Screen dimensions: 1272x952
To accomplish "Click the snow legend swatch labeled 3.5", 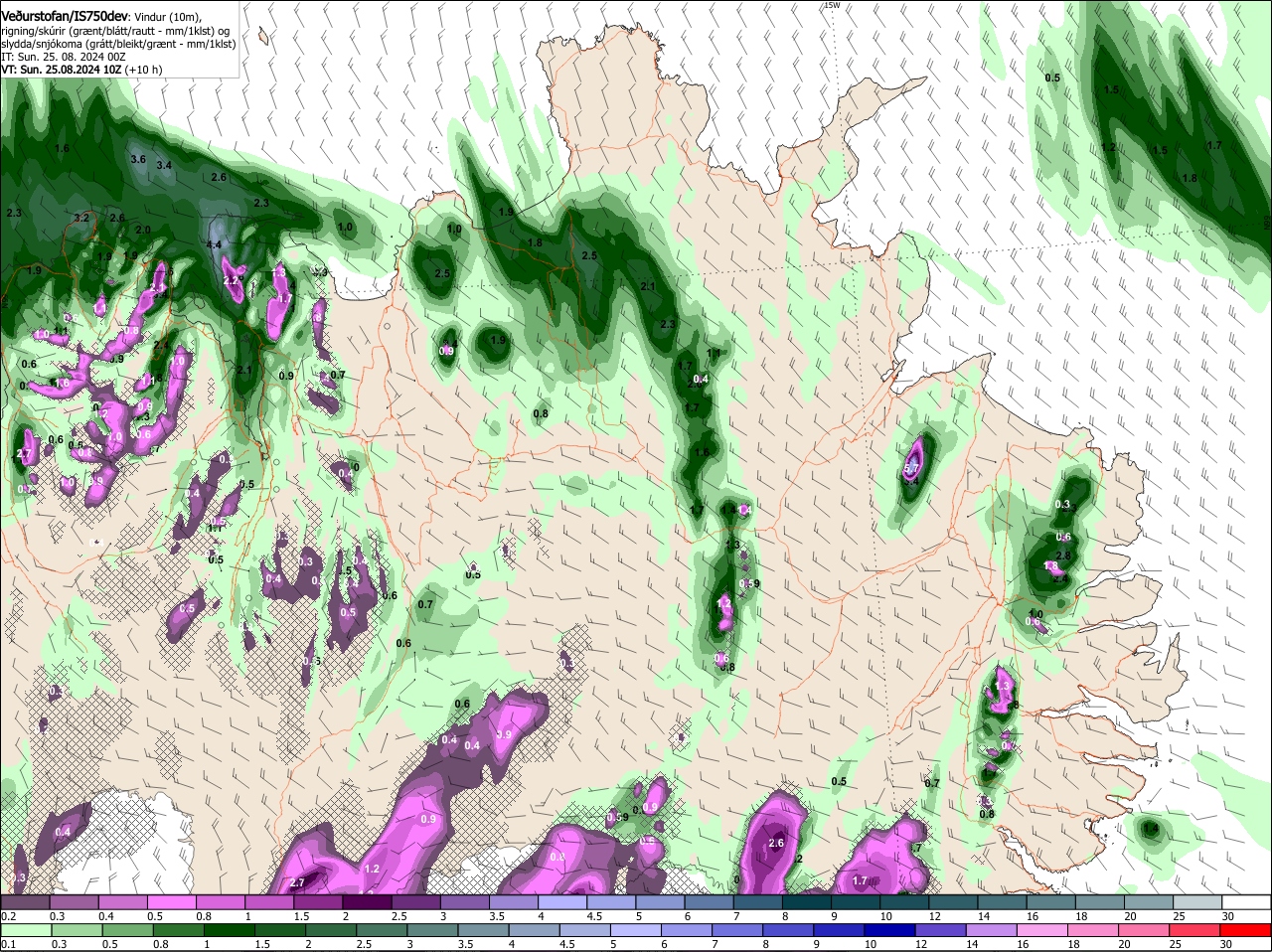I will pos(516,901).
